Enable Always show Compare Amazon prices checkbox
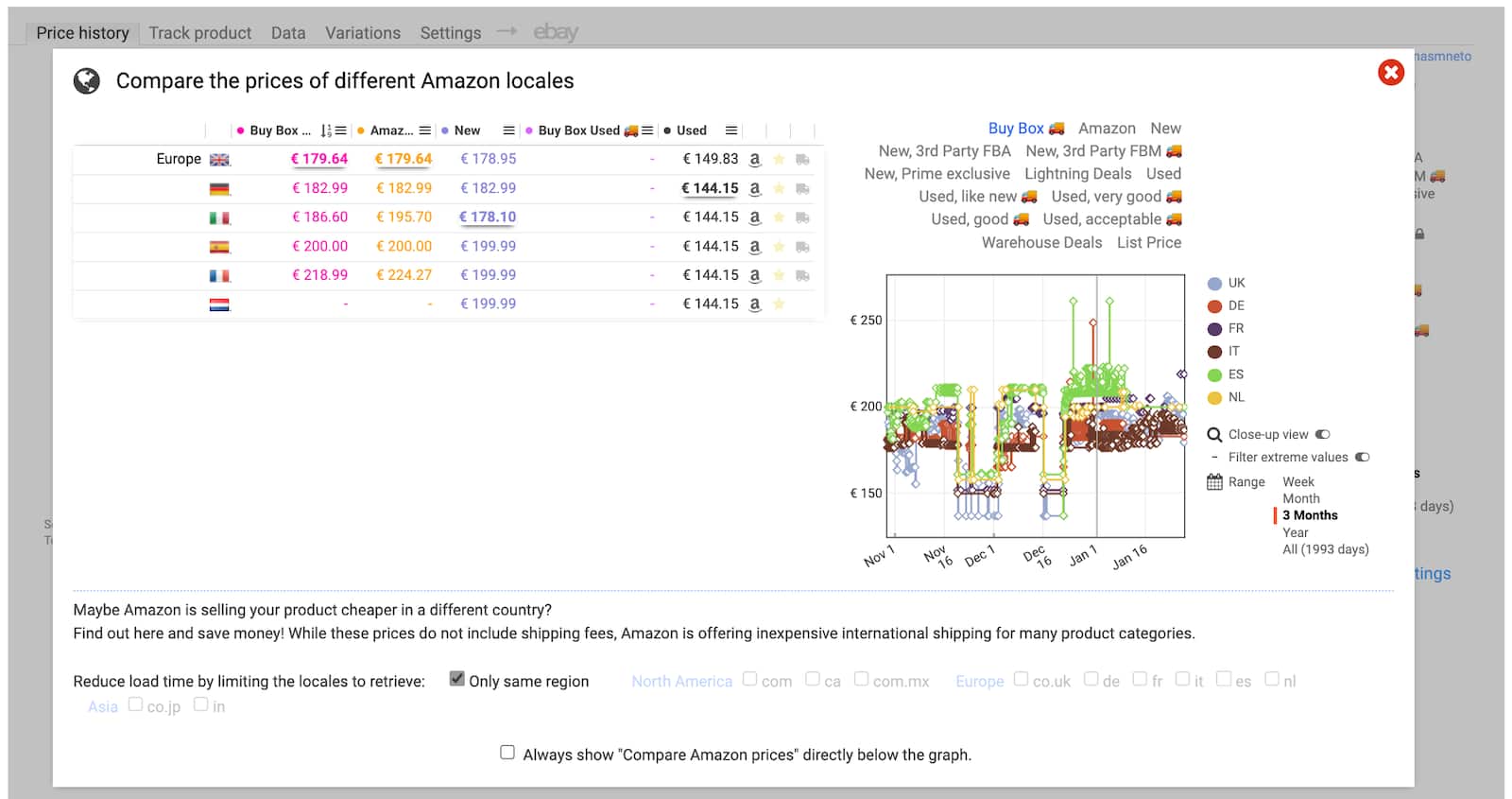This screenshot has height=799, width=1512. [507, 753]
